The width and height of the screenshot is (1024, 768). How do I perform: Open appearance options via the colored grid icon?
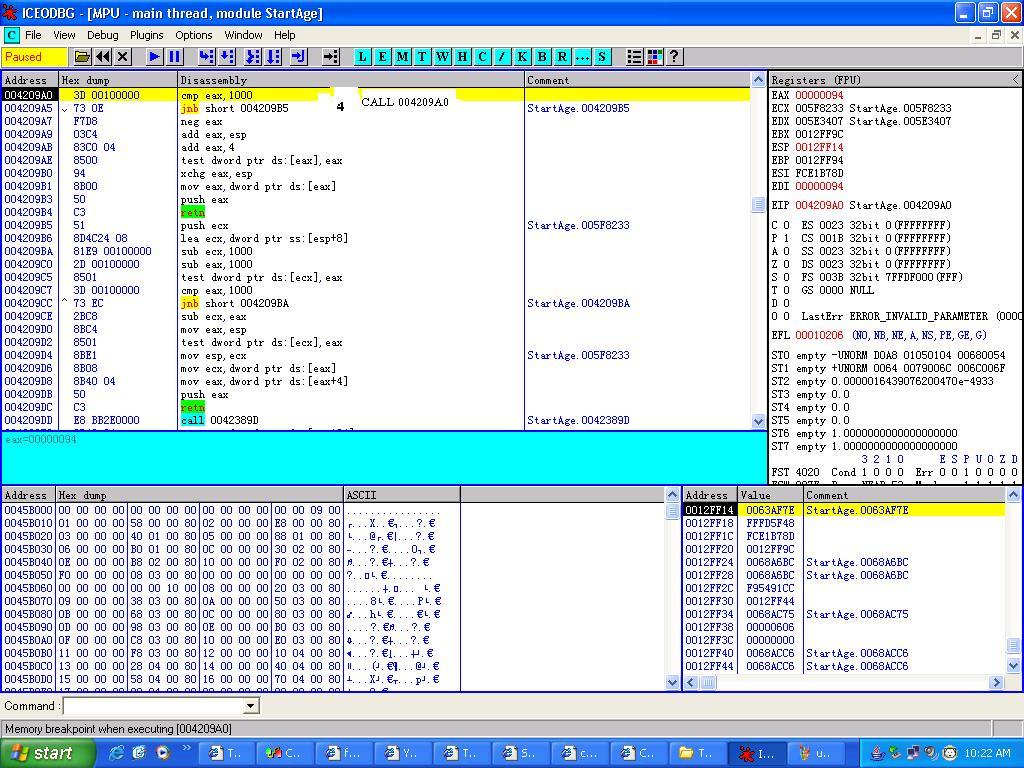[654, 57]
